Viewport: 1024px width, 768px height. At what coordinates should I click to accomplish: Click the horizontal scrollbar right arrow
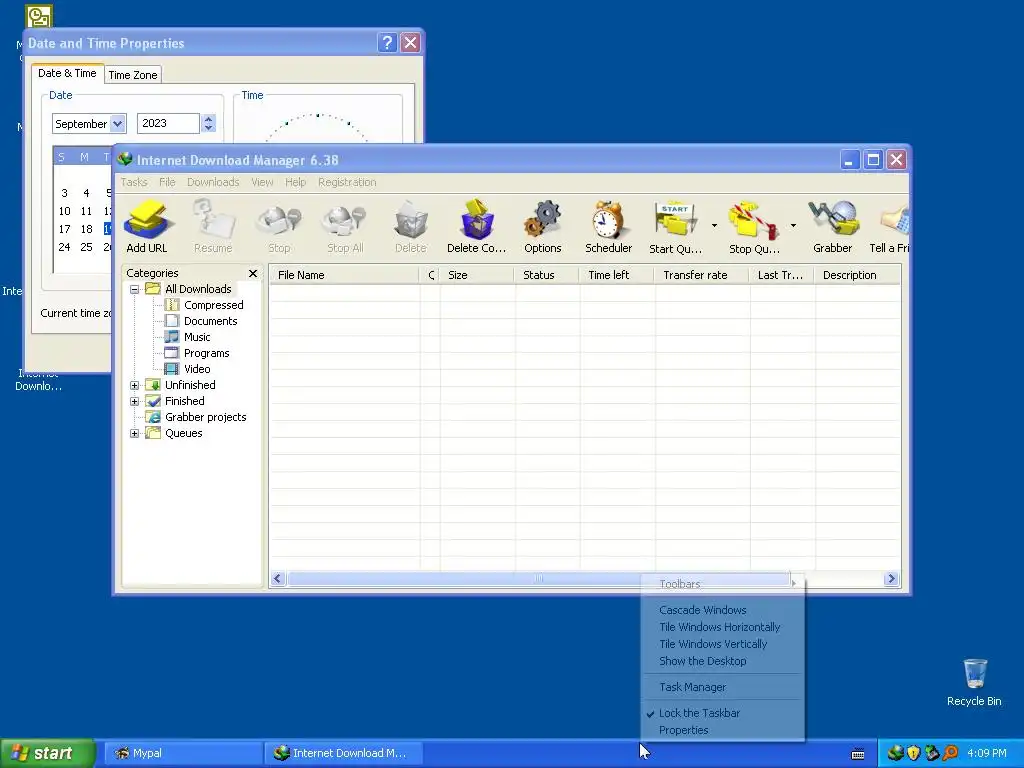[x=891, y=579]
